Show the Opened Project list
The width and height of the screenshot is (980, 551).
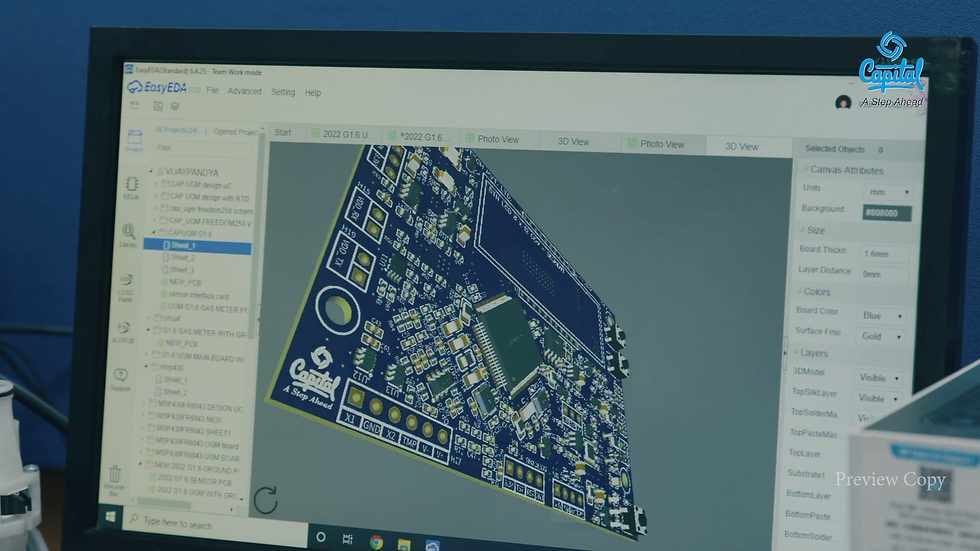point(236,132)
